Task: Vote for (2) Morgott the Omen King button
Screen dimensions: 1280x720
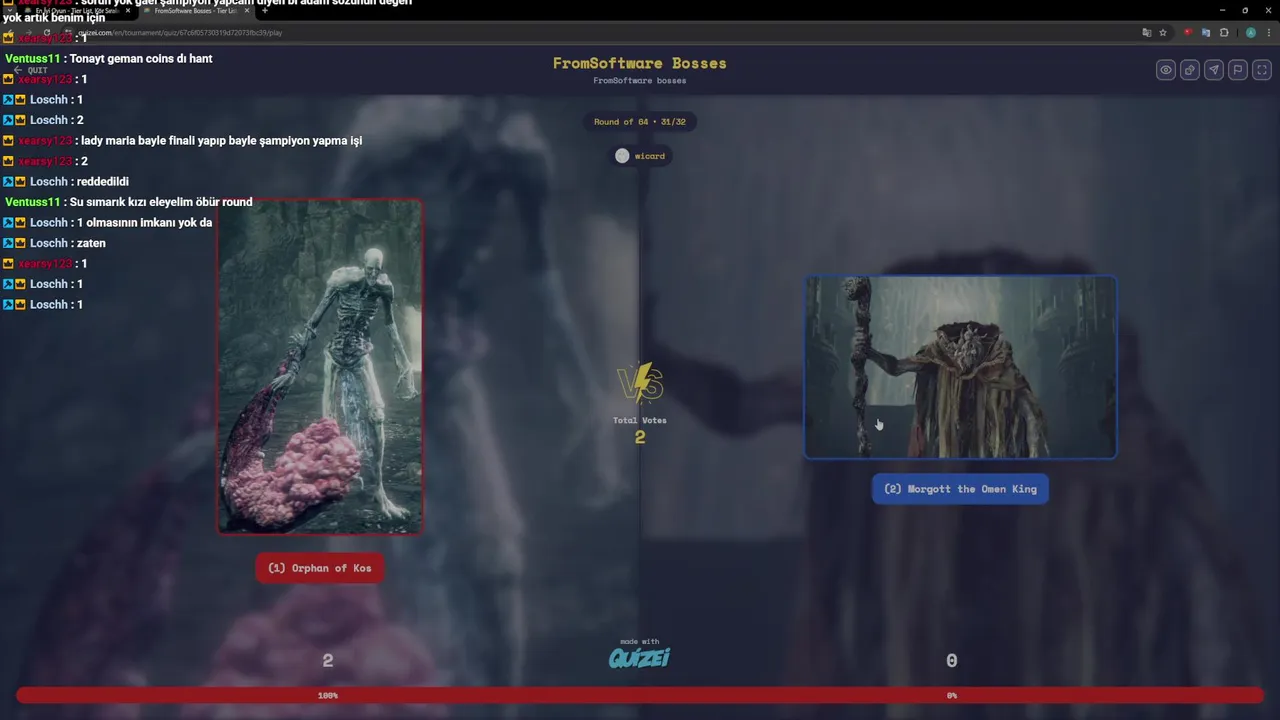Action: coord(960,489)
